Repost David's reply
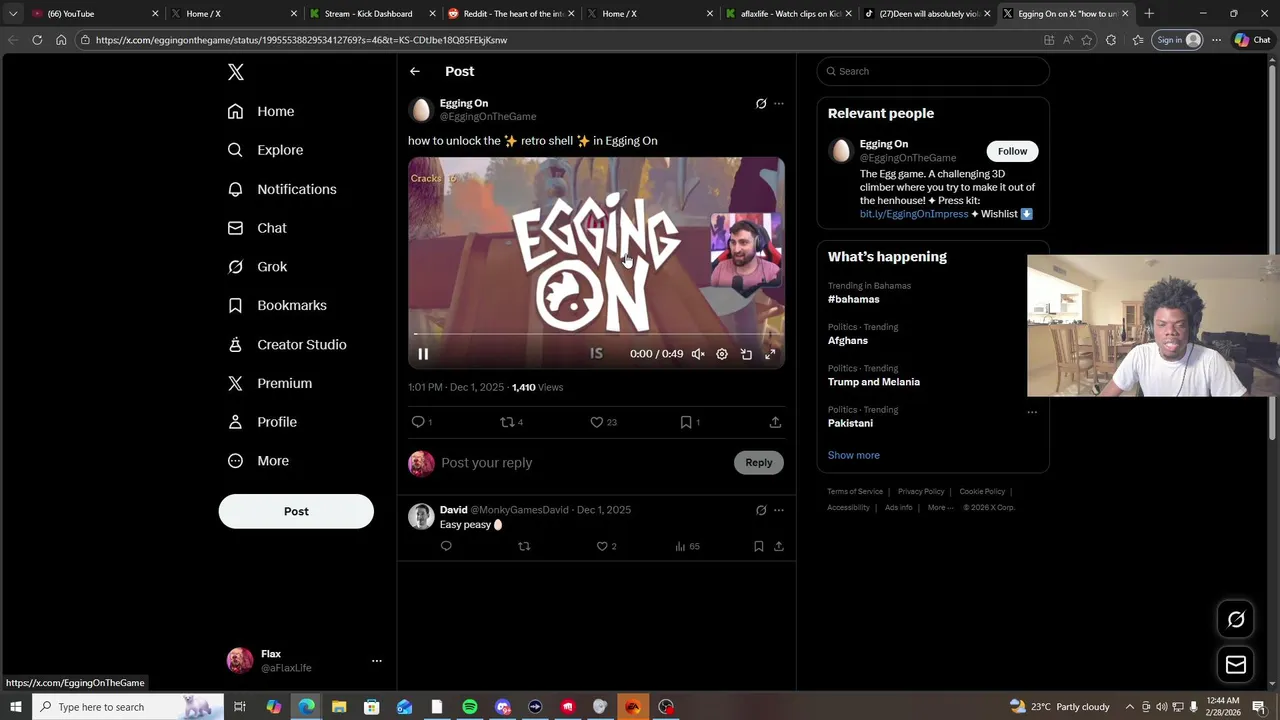 tap(524, 546)
